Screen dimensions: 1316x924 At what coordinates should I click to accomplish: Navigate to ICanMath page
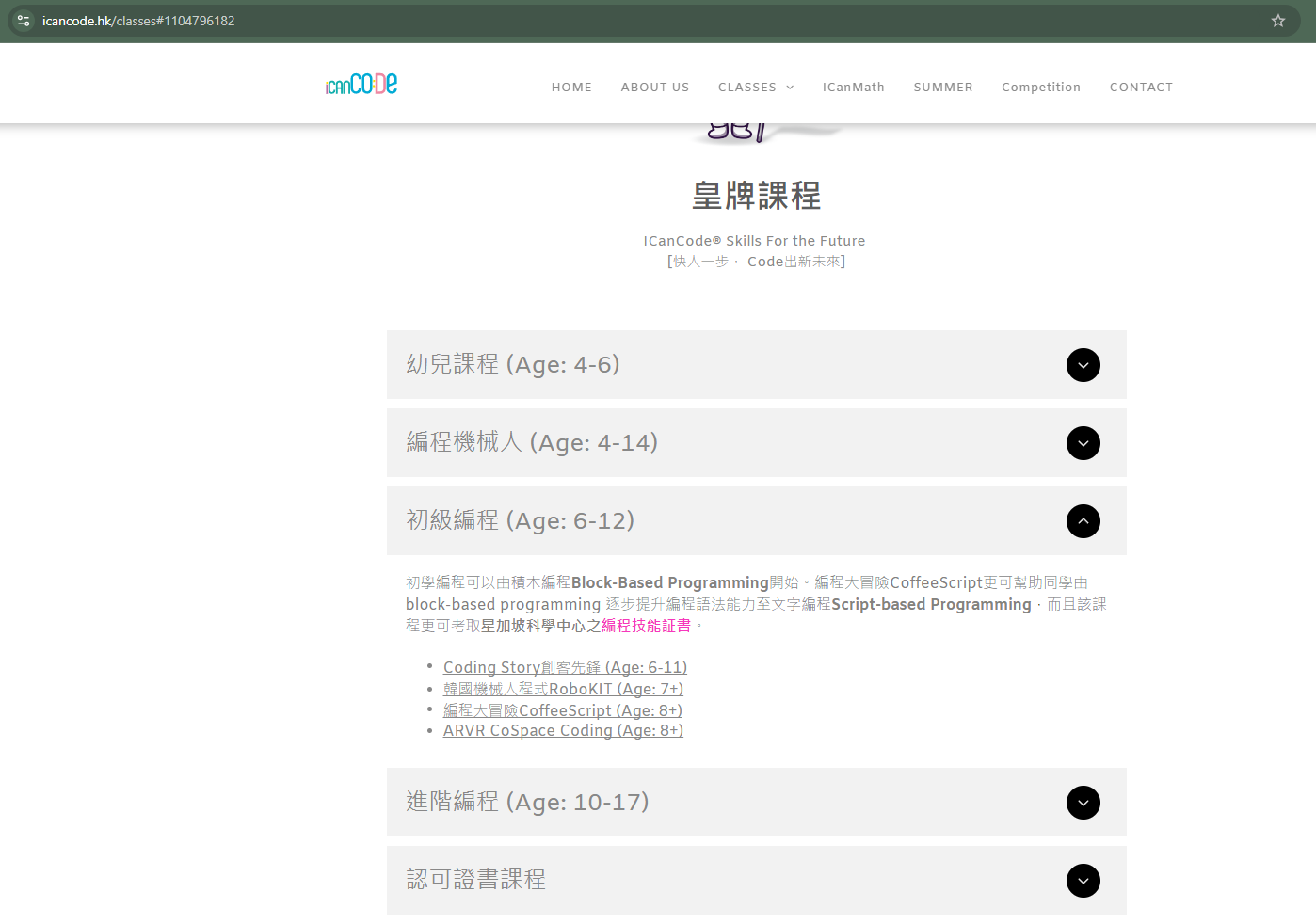click(x=853, y=88)
